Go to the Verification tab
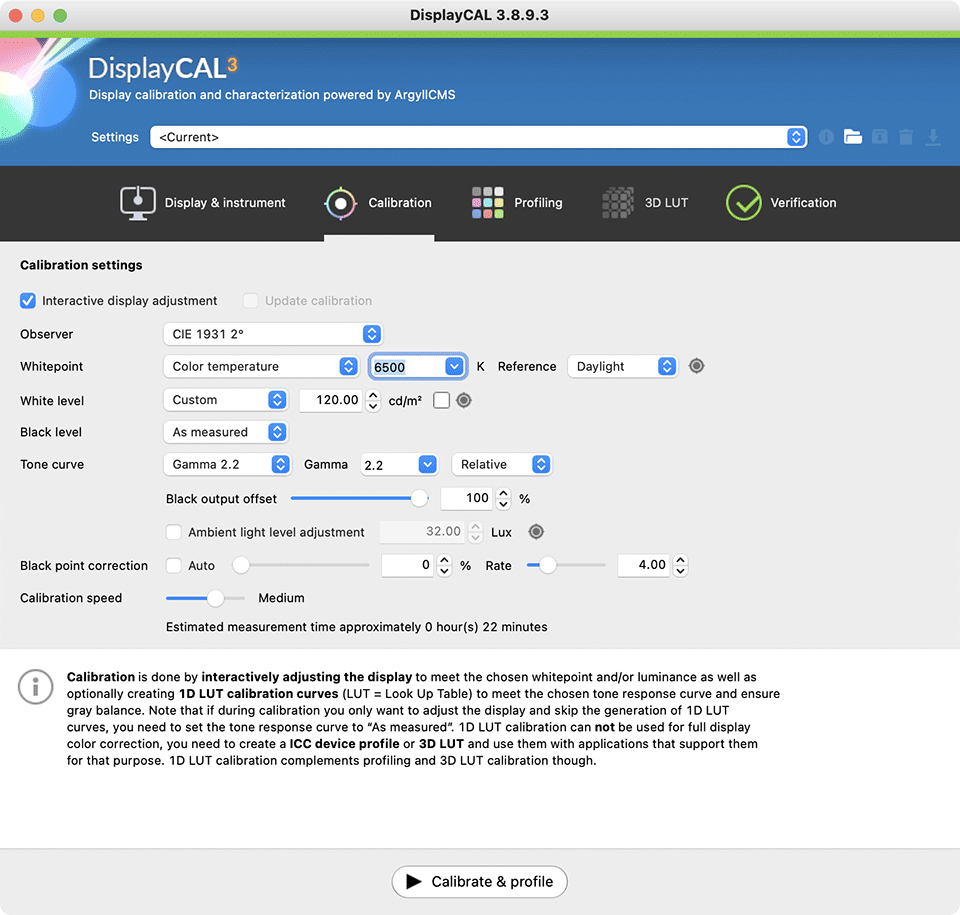 781,203
